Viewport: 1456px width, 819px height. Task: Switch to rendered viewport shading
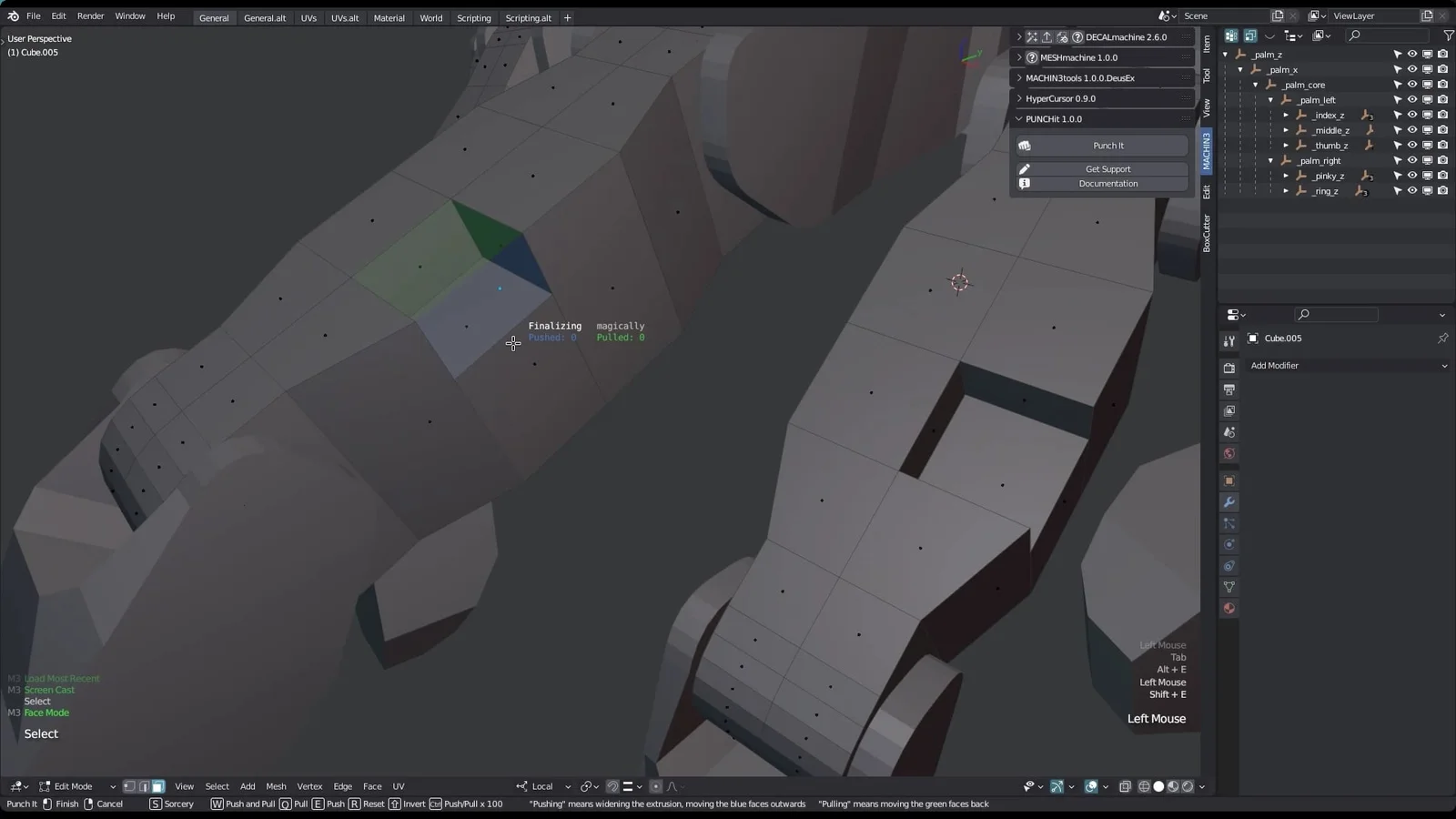[x=1188, y=786]
